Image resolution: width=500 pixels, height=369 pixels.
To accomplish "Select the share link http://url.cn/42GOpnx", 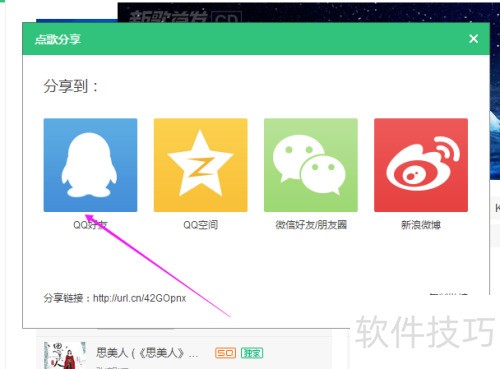I will pyautogui.click(x=139, y=298).
